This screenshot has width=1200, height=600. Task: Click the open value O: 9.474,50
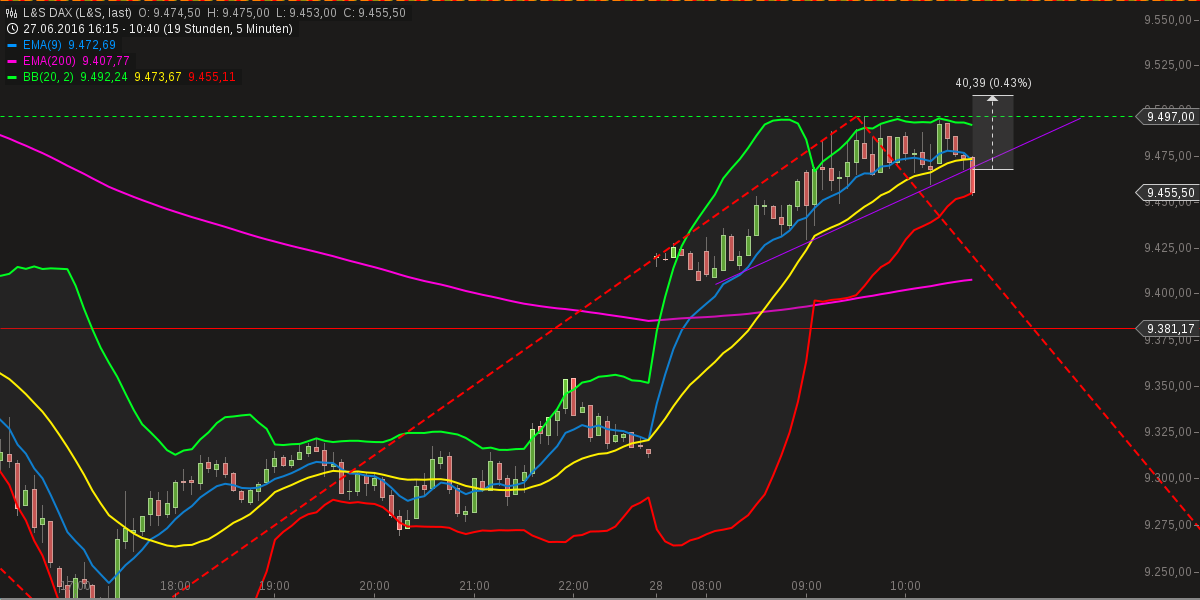coord(169,13)
